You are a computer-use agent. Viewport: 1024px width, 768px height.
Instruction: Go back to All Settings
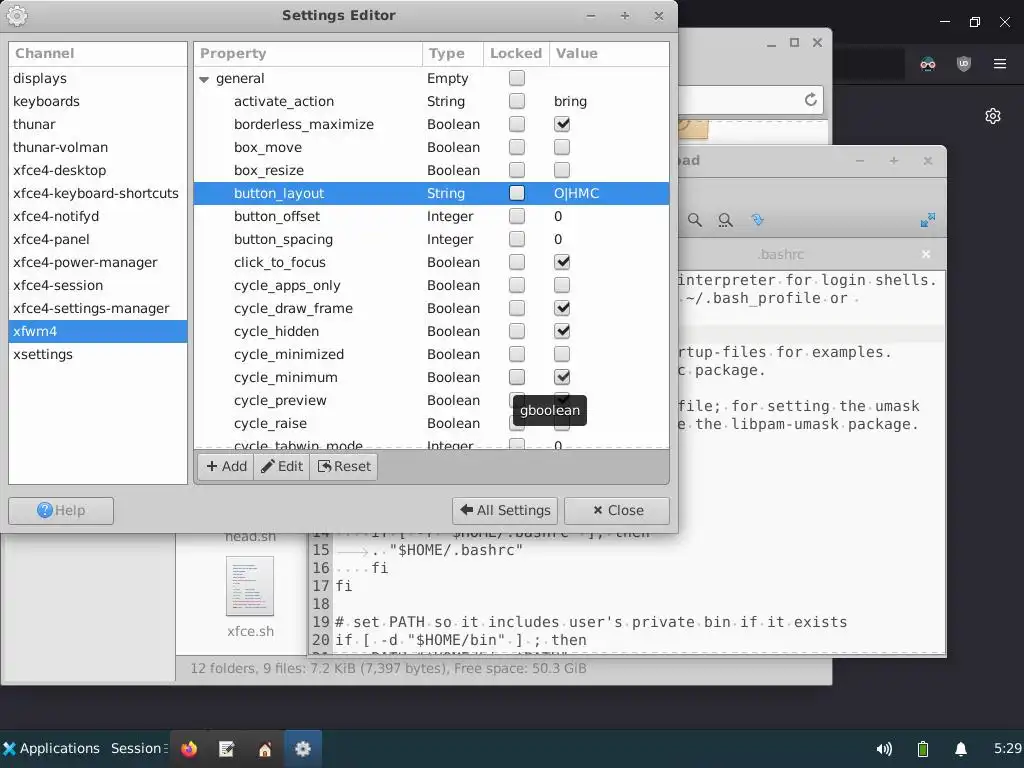(x=505, y=510)
